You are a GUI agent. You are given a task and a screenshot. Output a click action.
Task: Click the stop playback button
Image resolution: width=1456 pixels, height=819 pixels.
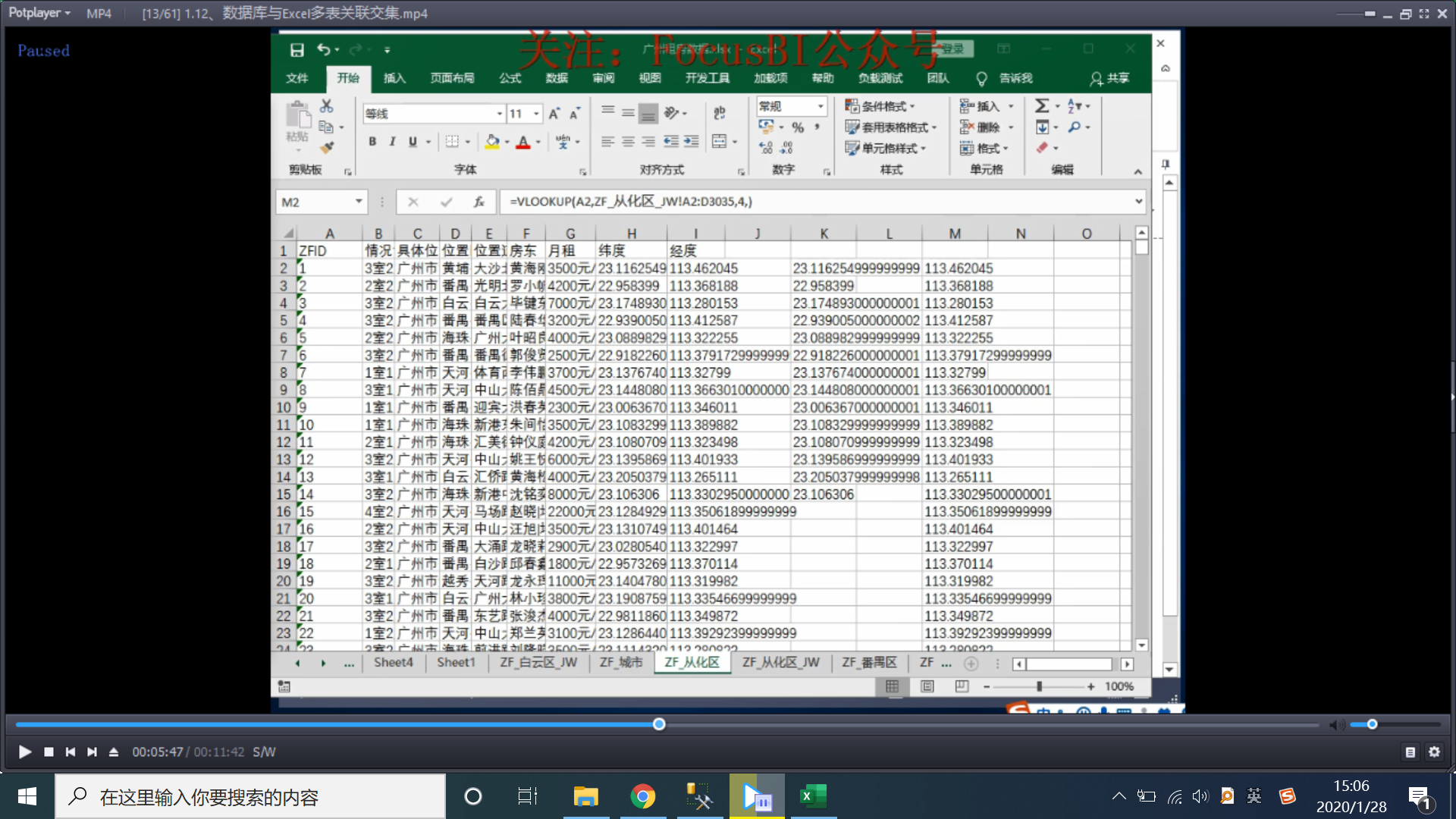coord(49,752)
